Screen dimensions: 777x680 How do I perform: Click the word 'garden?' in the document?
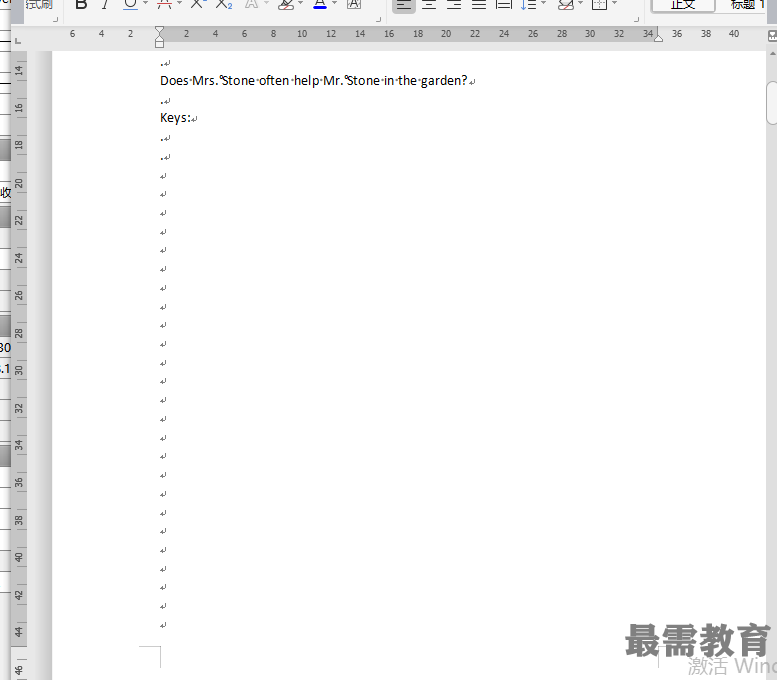coord(444,80)
